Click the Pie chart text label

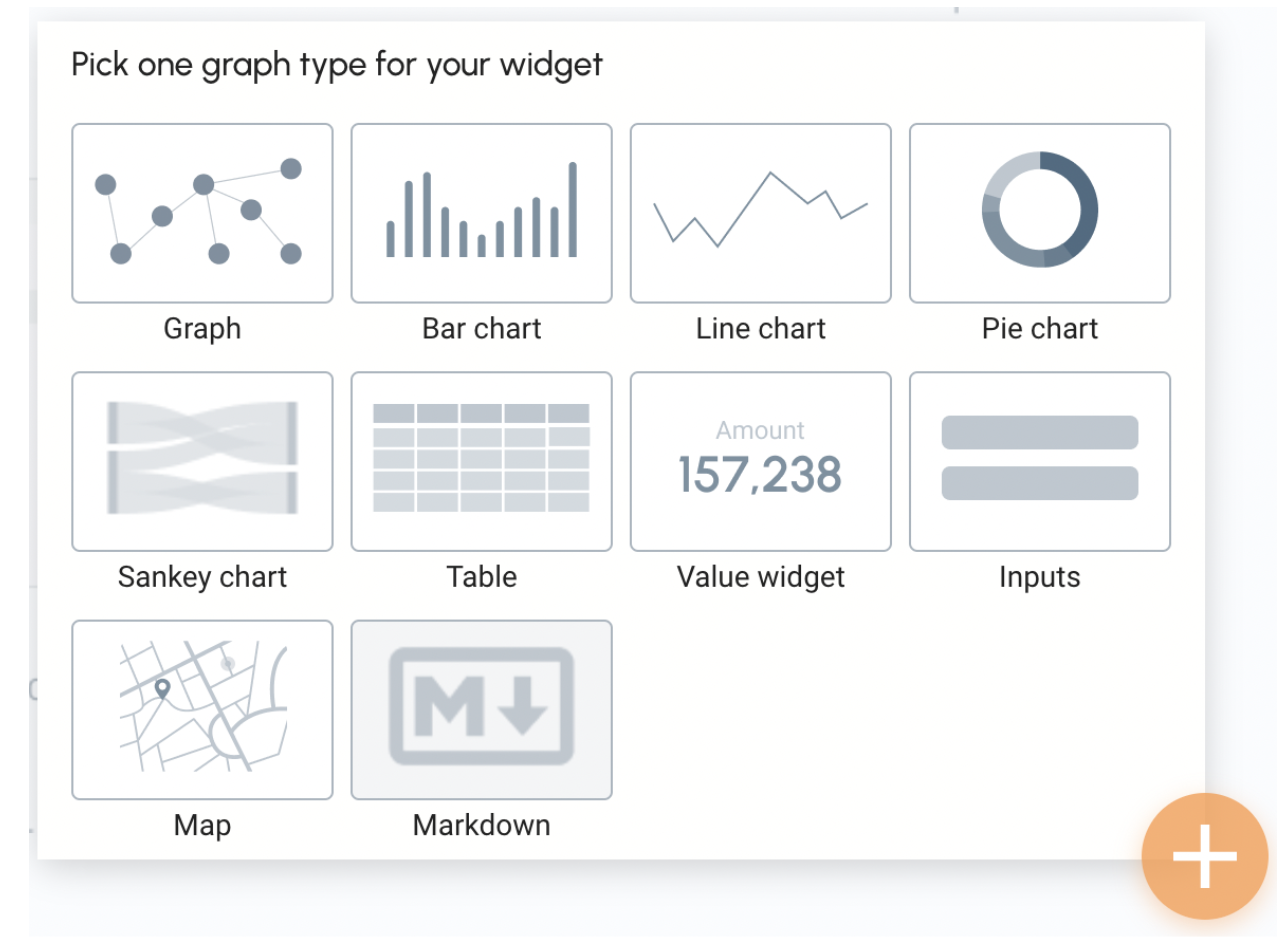pyautogui.click(x=1039, y=329)
